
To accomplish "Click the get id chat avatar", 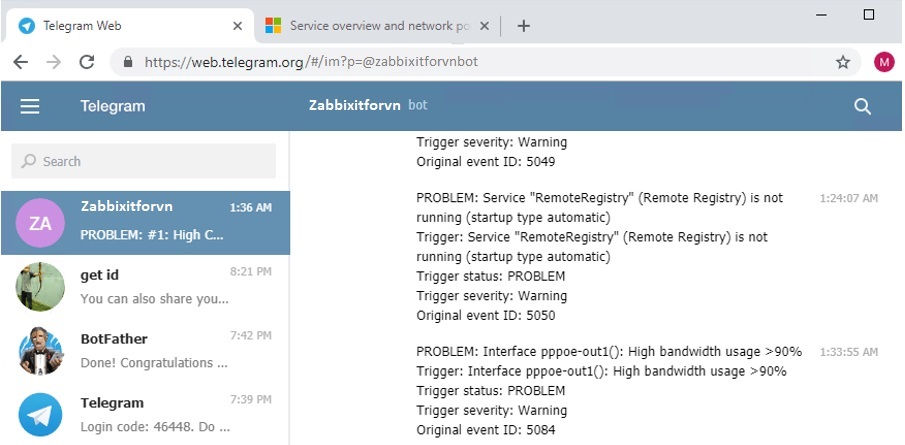I will click(40, 287).
